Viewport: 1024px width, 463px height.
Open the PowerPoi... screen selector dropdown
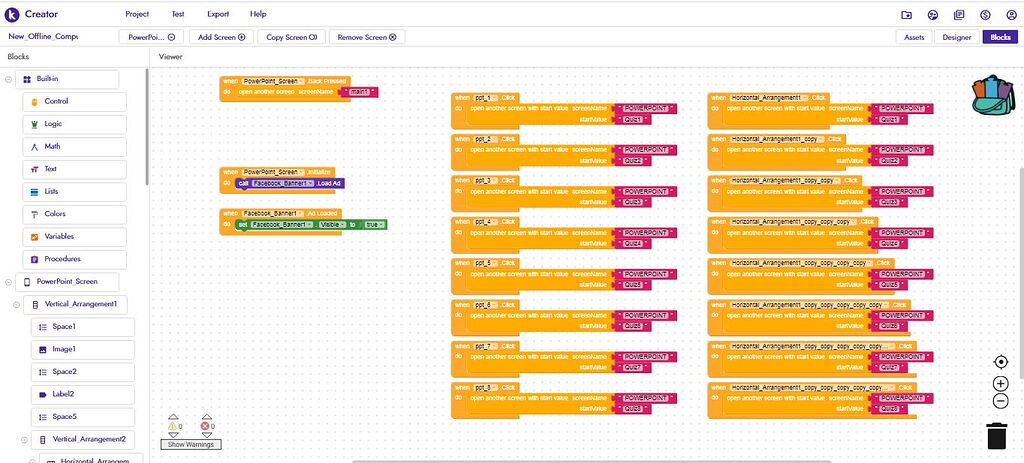point(151,37)
